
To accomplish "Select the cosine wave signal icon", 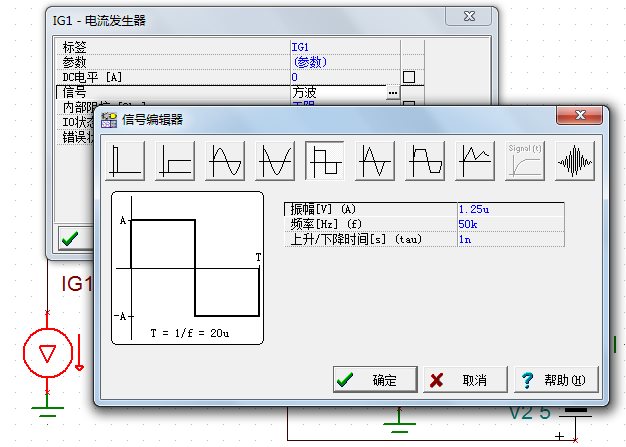I will point(275,161).
